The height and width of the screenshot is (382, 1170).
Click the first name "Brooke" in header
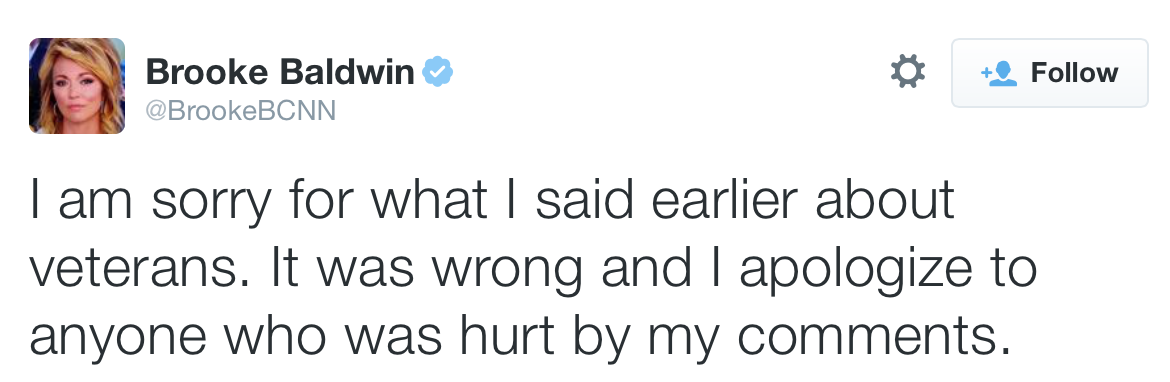tap(207, 72)
